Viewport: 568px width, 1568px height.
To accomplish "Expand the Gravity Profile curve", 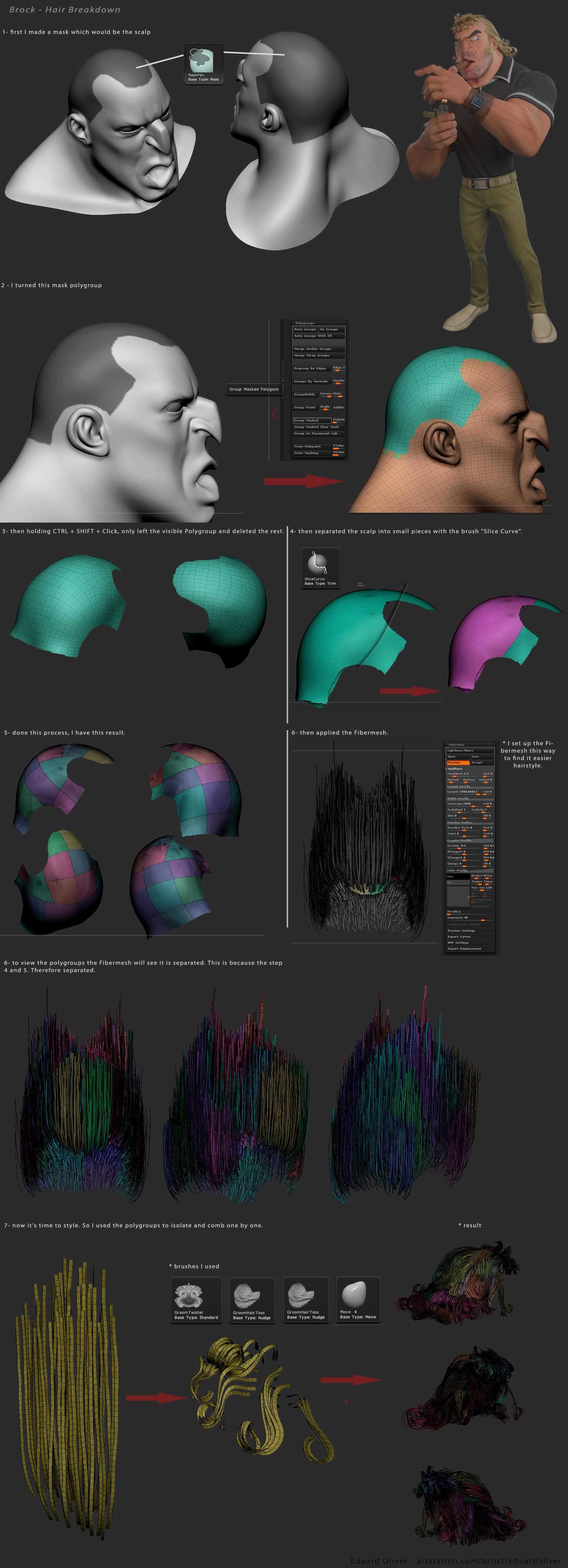I will pos(471,840).
